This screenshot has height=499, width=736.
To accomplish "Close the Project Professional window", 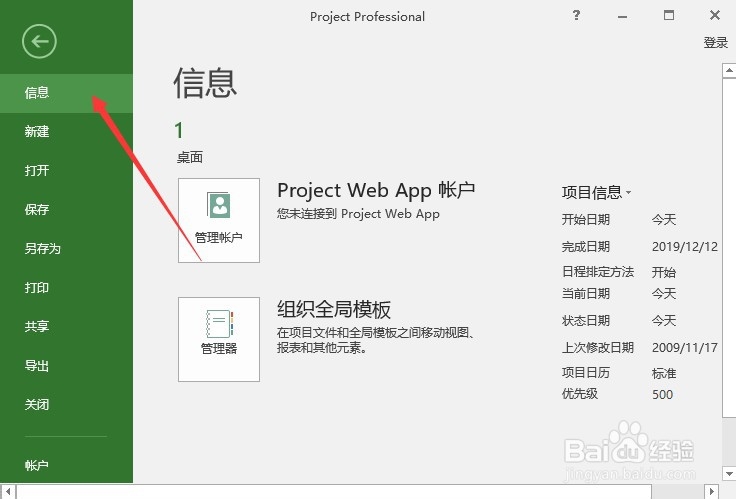I will click(x=715, y=15).
